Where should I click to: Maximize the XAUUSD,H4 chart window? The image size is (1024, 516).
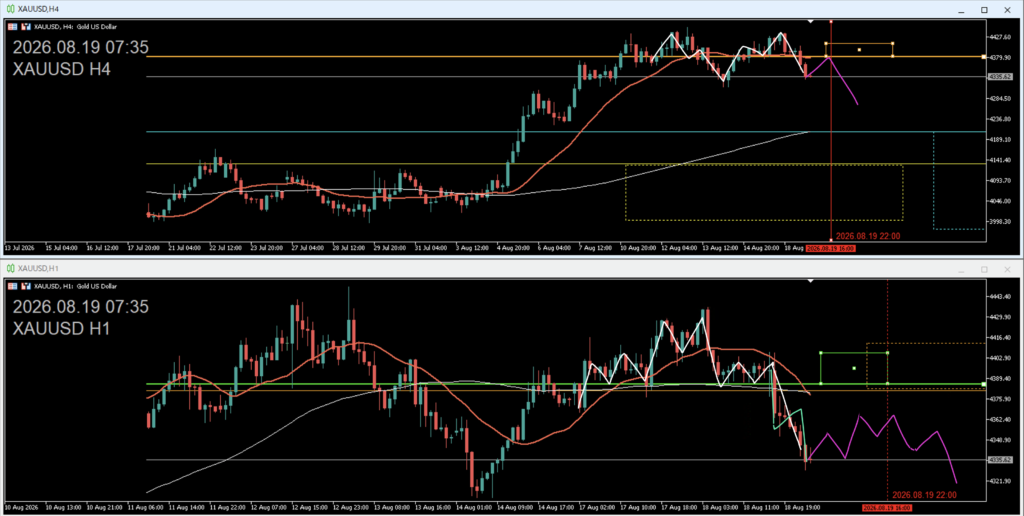[x=984, y=10]
